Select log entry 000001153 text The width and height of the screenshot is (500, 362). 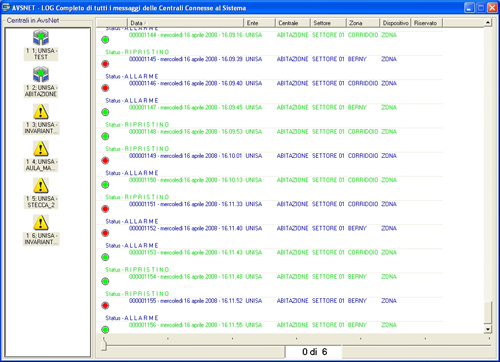186,253
